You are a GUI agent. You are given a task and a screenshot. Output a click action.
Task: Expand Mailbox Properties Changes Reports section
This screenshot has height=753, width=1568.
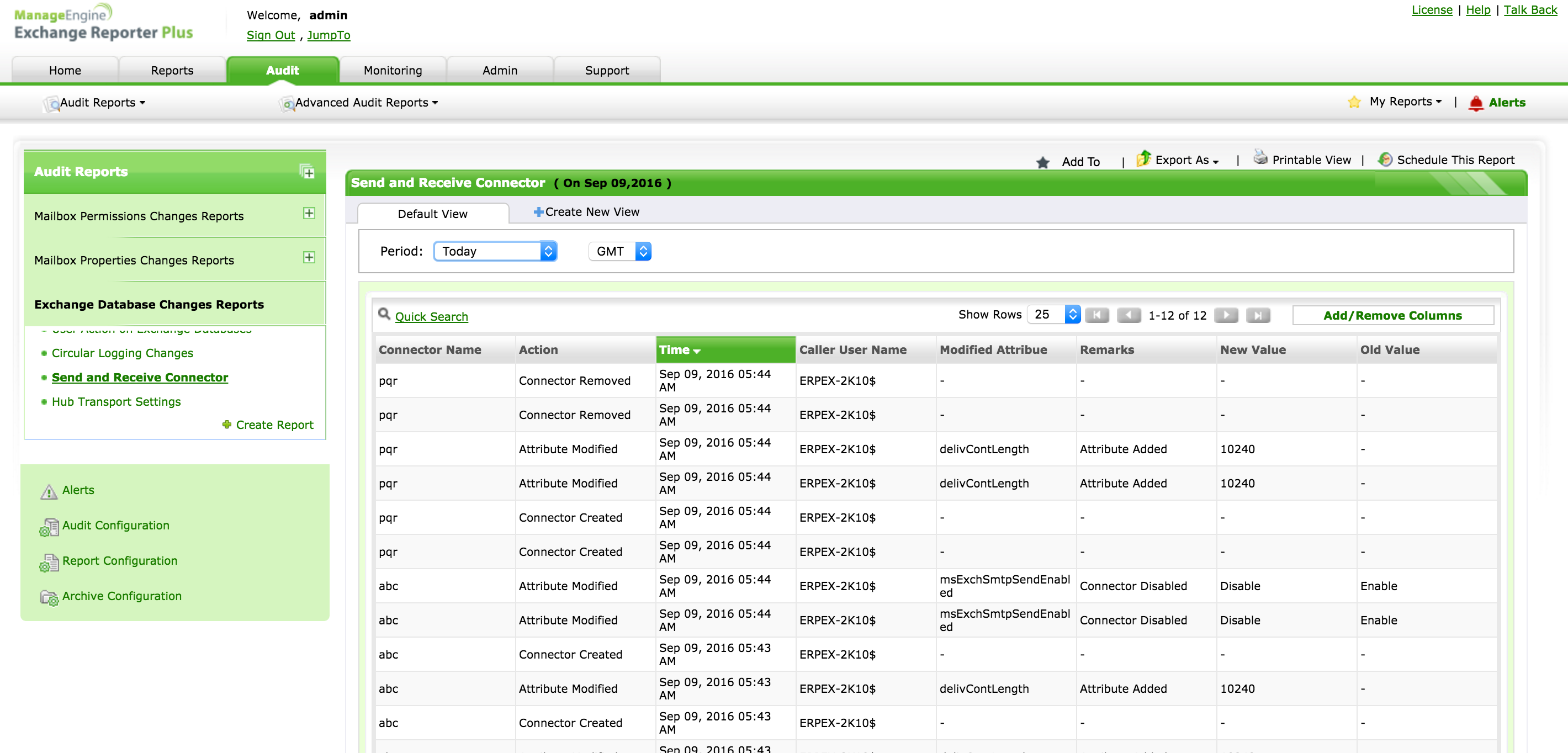click(x=309, y=257)
